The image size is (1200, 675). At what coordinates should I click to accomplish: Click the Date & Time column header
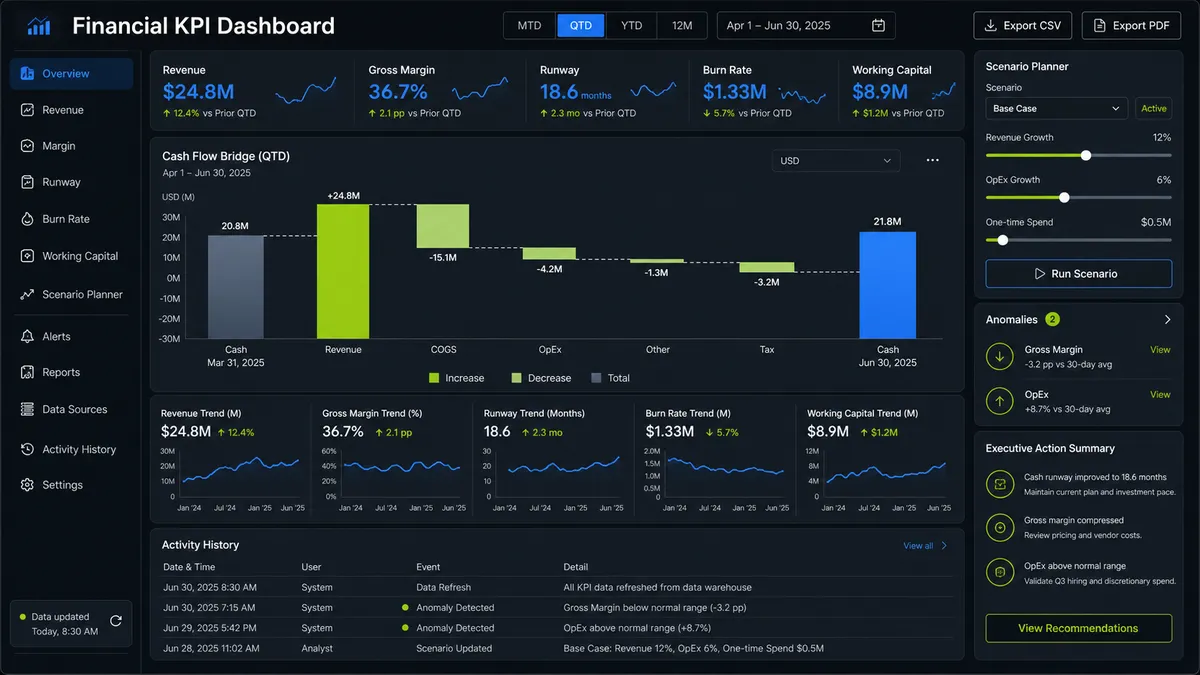click(190, 567)
